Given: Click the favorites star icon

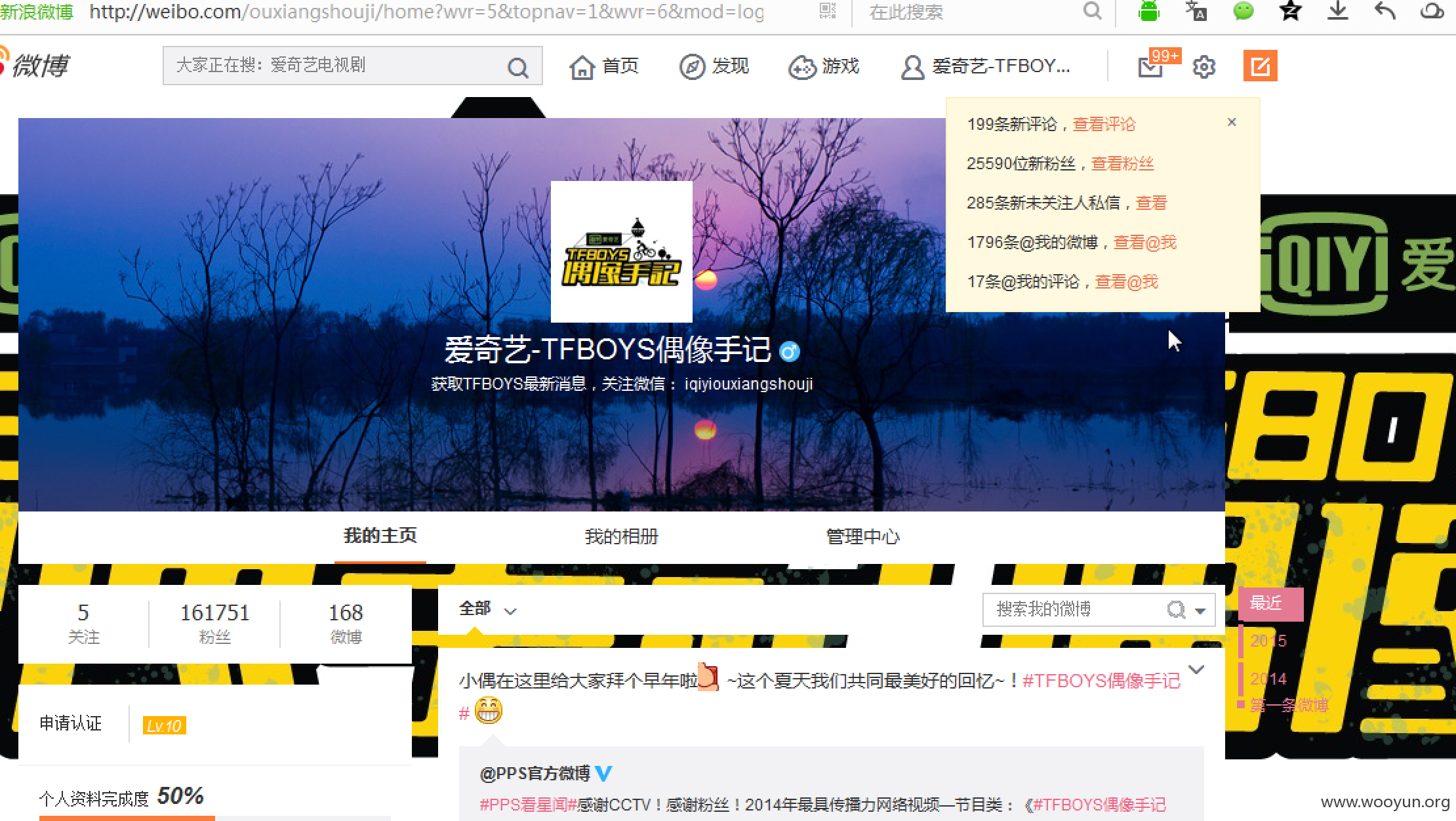Looking at the screenshot, I should [1290, 10].
